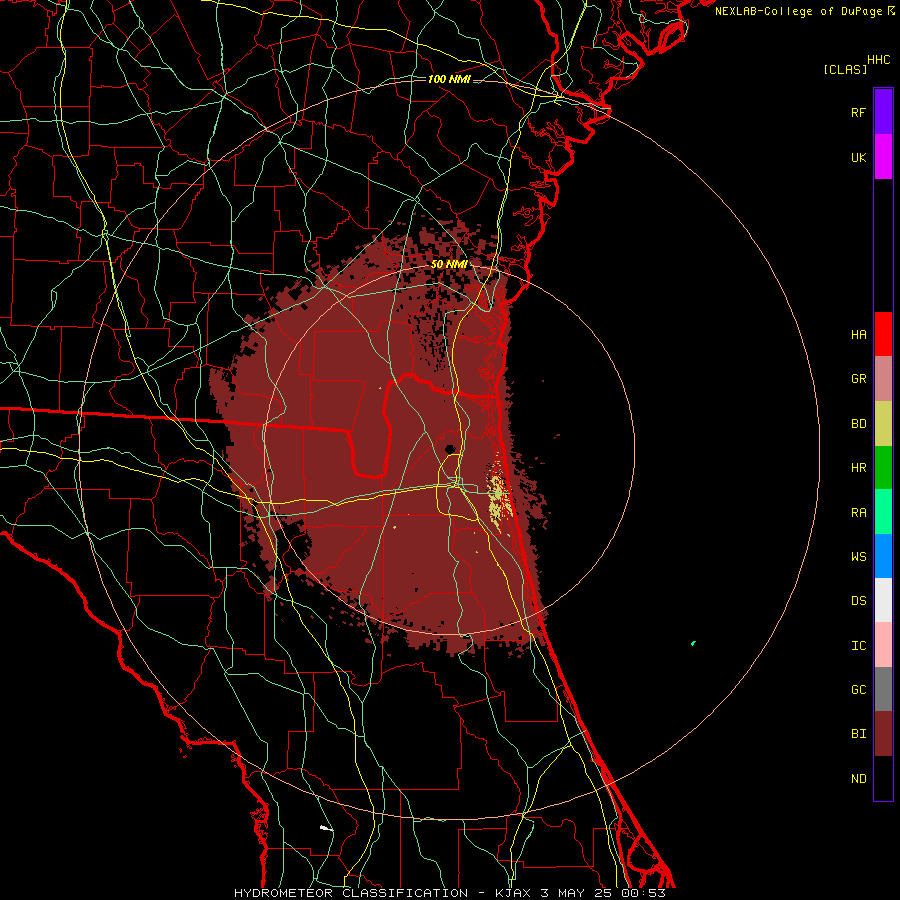Click the RF purple legend swatch
The height and width of the screenshot is (900, 900).
point(883,112)
